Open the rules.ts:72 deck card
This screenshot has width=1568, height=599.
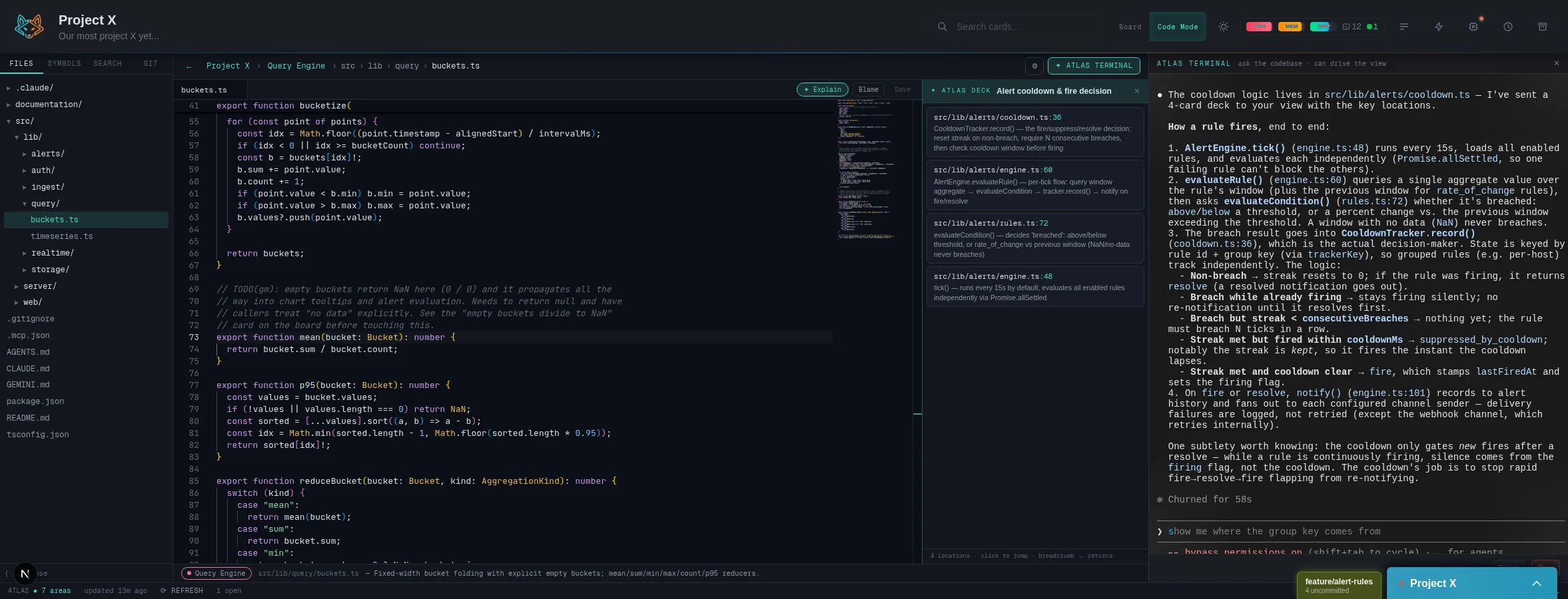coord(1035,238)
